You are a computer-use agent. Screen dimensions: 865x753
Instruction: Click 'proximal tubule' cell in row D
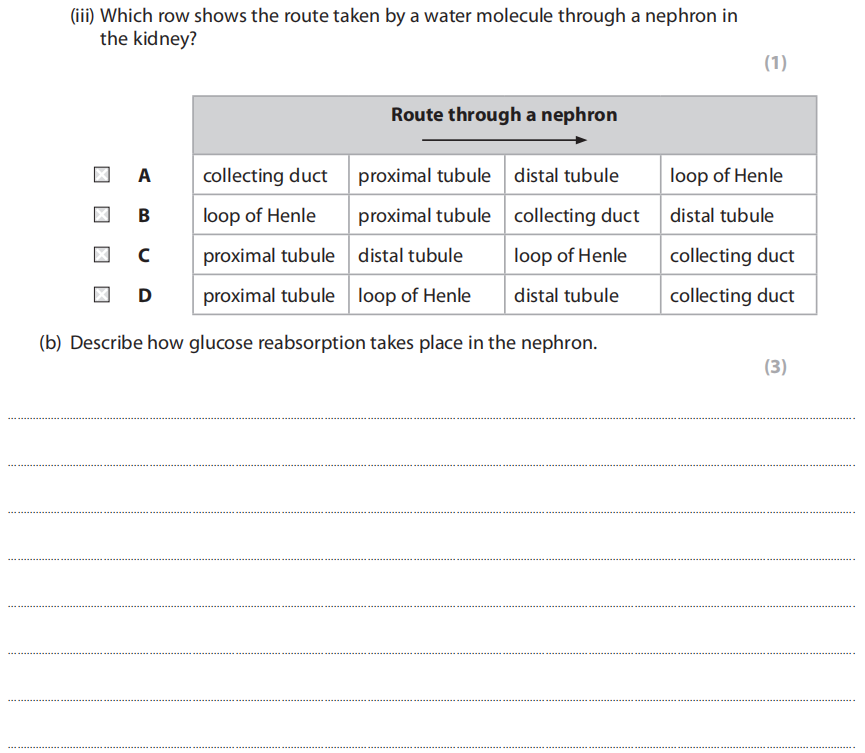[x=269, y=296]
